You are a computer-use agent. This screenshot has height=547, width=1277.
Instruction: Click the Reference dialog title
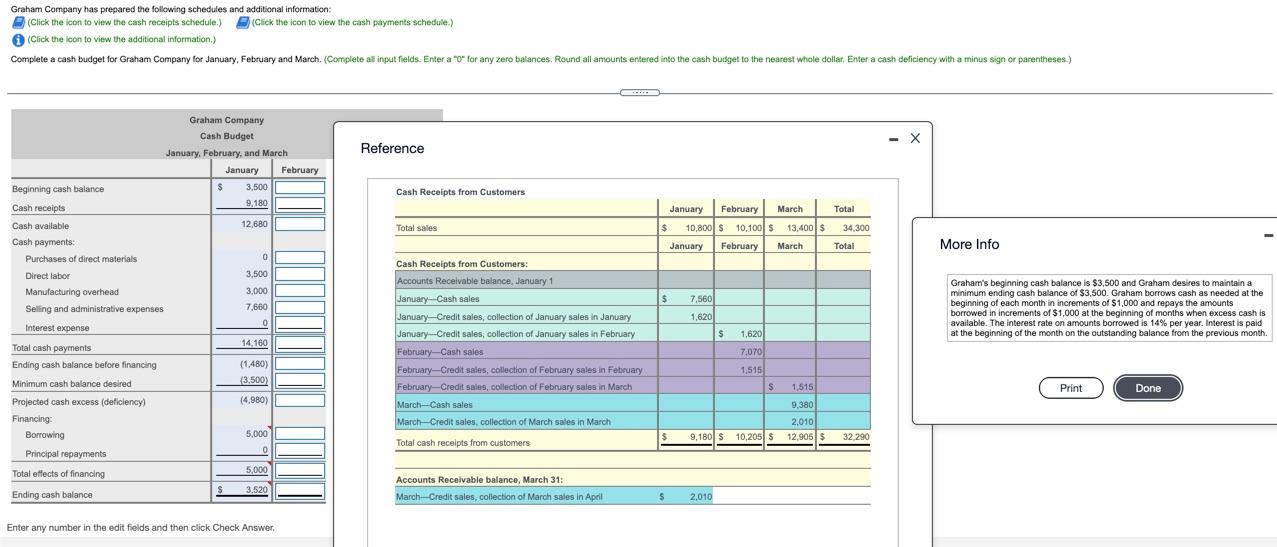[x=392, y=148]
